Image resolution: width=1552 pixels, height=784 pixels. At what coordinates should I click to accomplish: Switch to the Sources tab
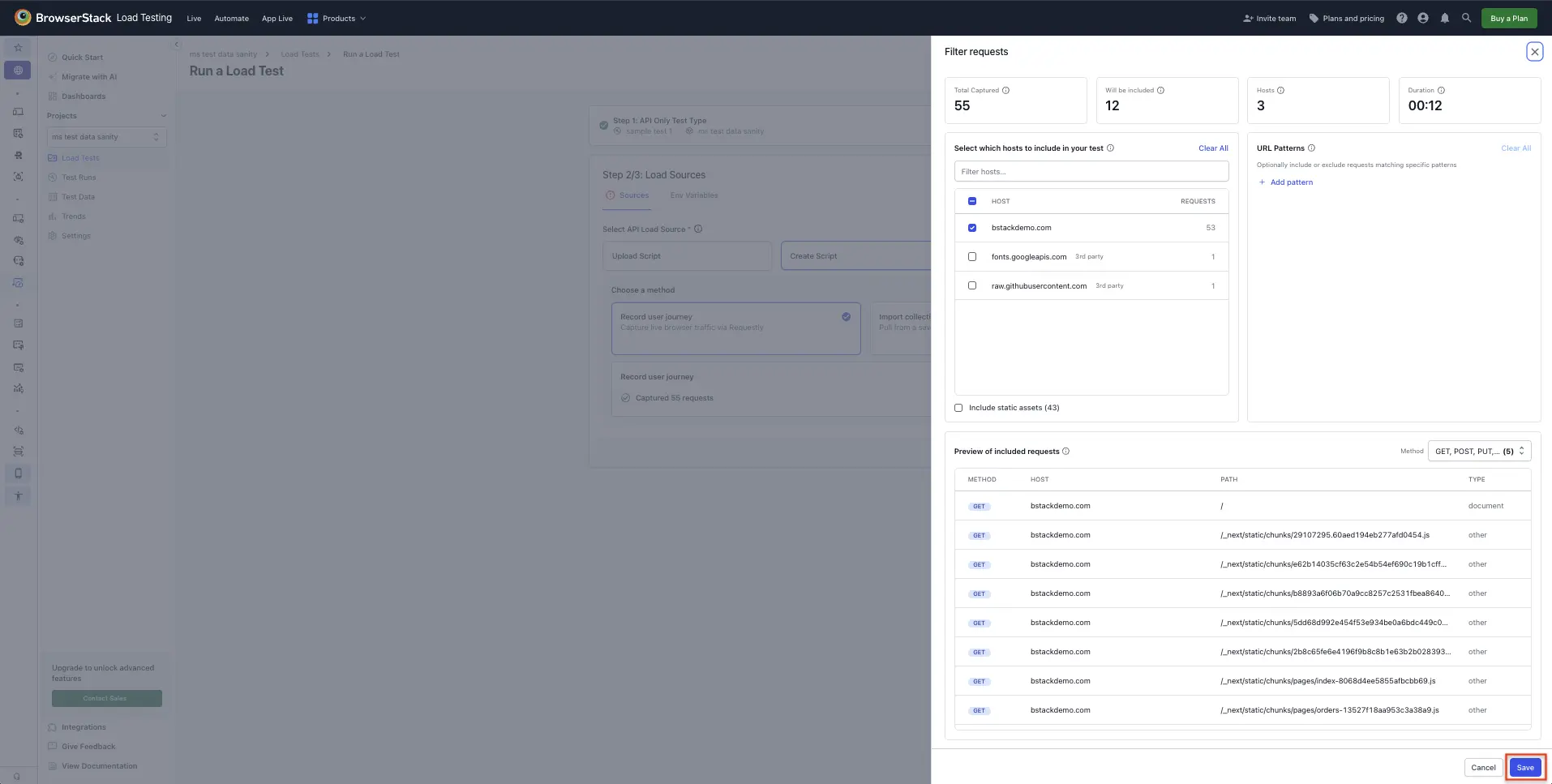(x=628, y=195)
